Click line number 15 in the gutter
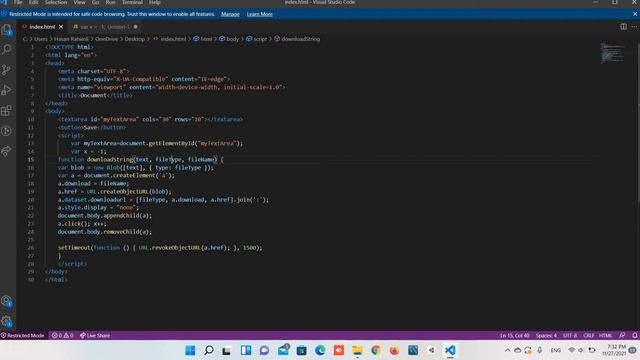Image resolution: width=640 pixels, height=360 pixels. pos(31,160)
